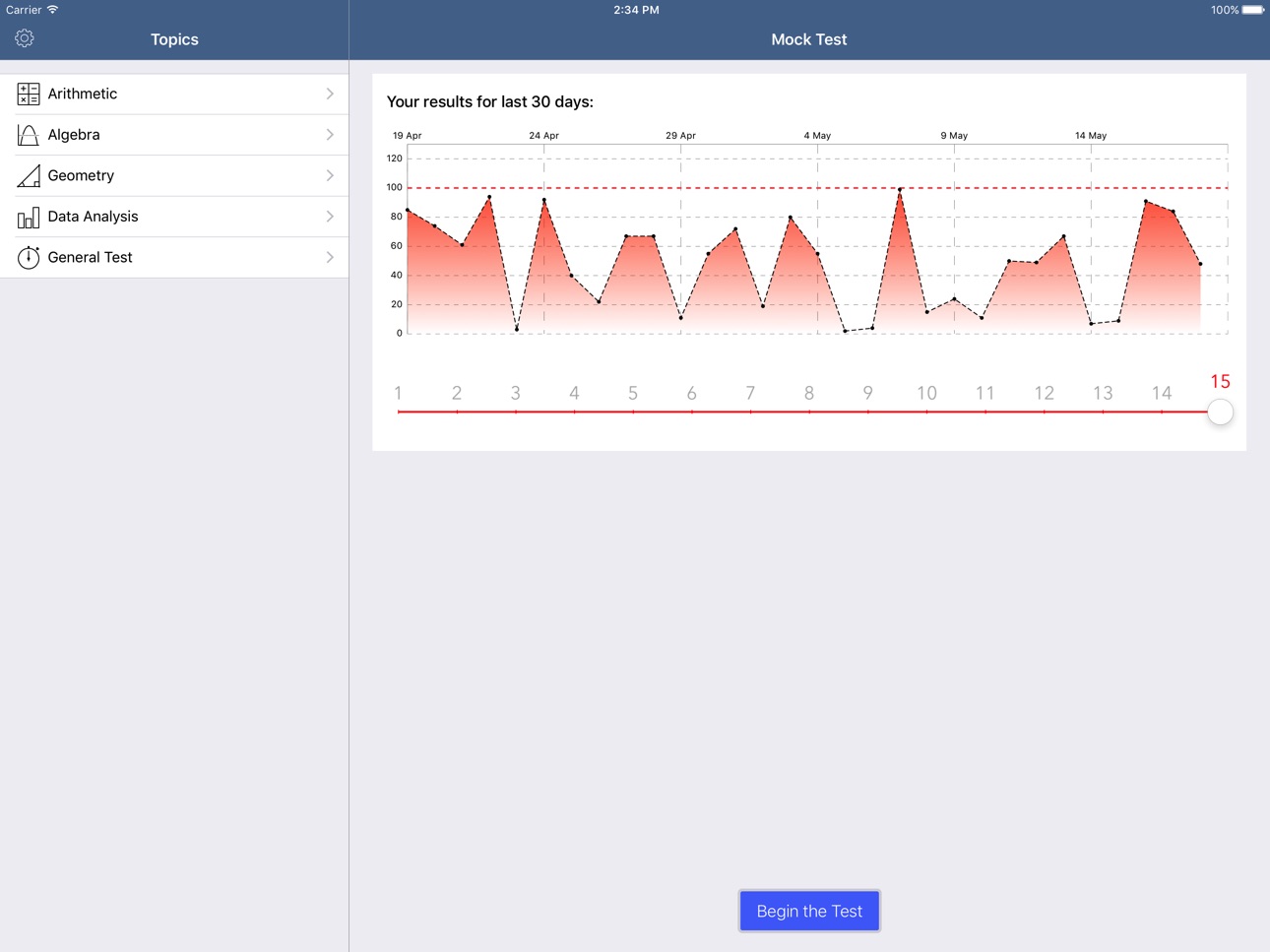Viewport: 1270px width, 952px height.
Task: Click the Mock Test header title
Action: [809, 39]
